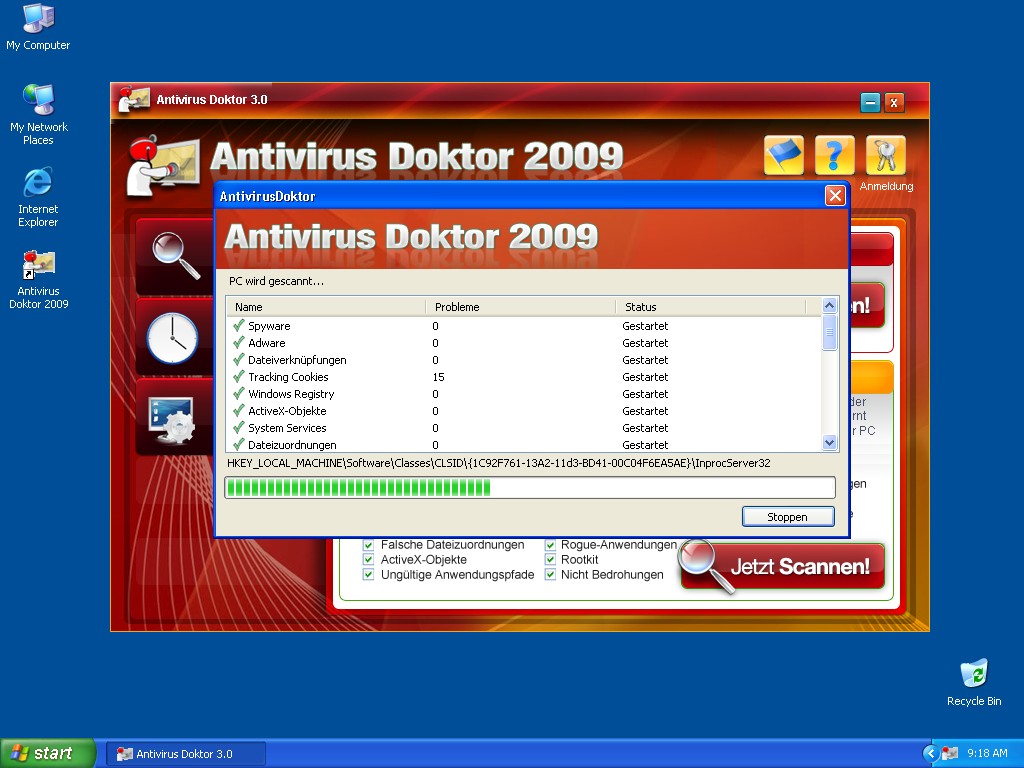Image resolution: width=1024 pixels, height=768 pixels.
Task: Open the monitor and gear settings icon
Action: [x=172, y=419]
